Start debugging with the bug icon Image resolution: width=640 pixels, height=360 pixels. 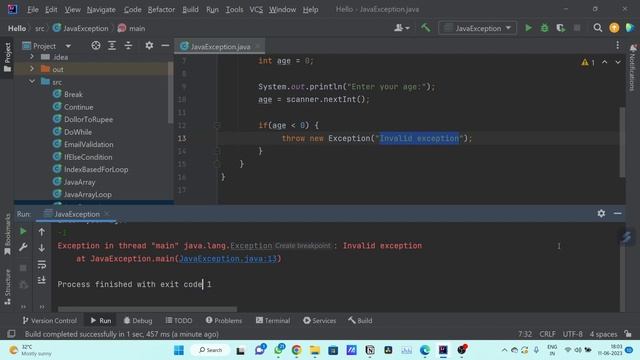(544, 28)
